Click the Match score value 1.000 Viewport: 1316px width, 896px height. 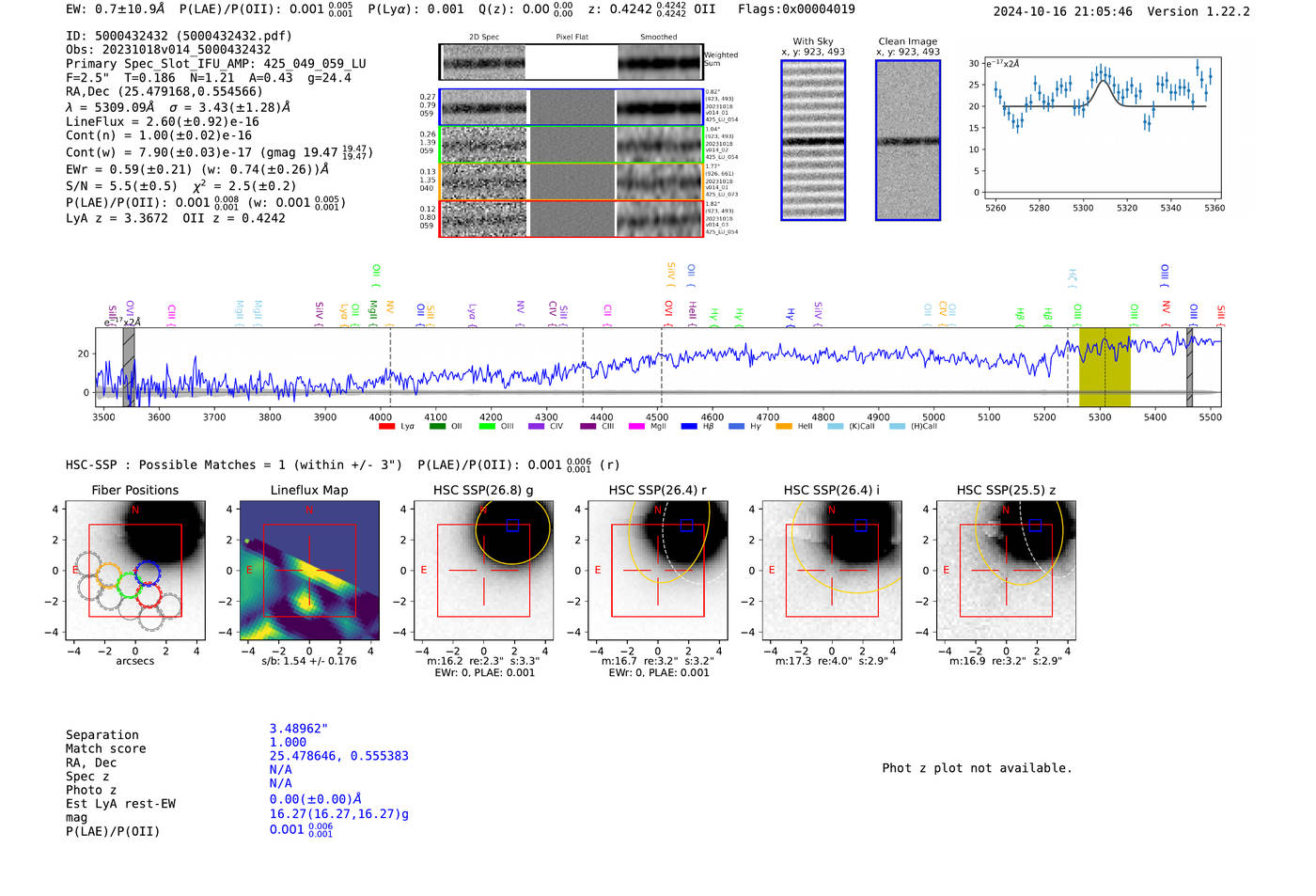288,742
